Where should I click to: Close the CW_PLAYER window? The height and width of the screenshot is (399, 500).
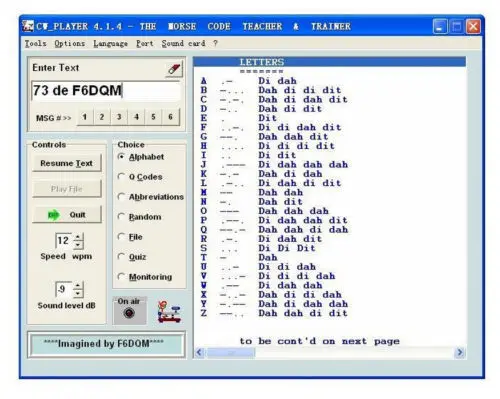[x=473, y=26]
